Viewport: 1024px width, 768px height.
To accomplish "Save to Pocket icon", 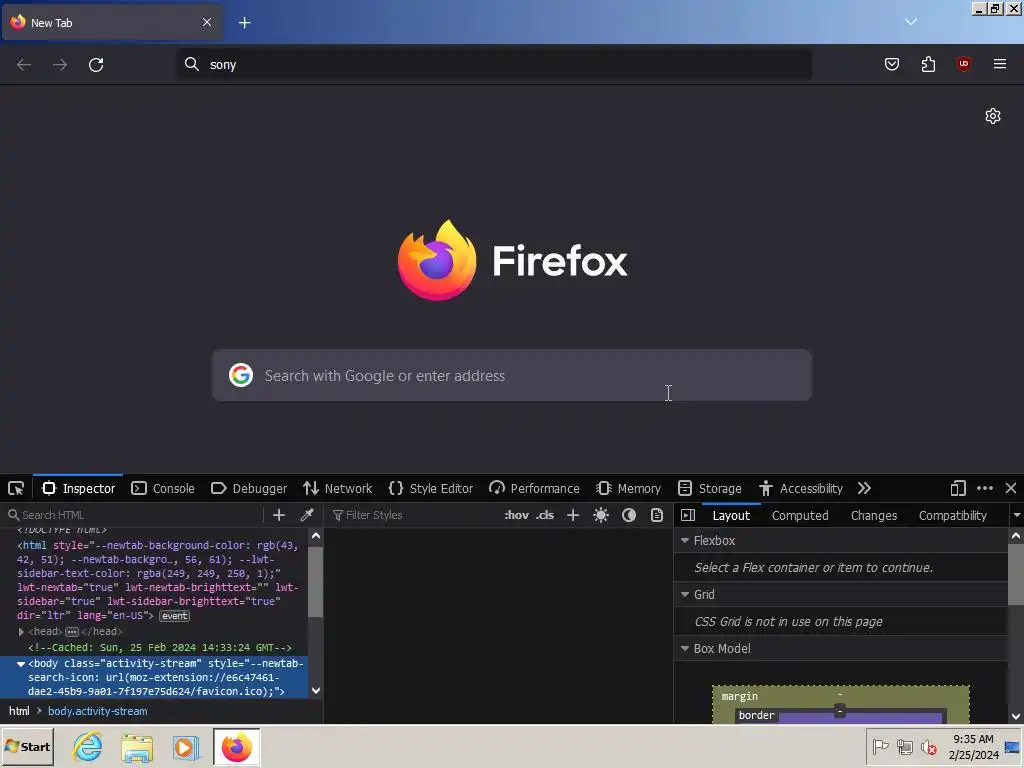I will tap(891, 64).
